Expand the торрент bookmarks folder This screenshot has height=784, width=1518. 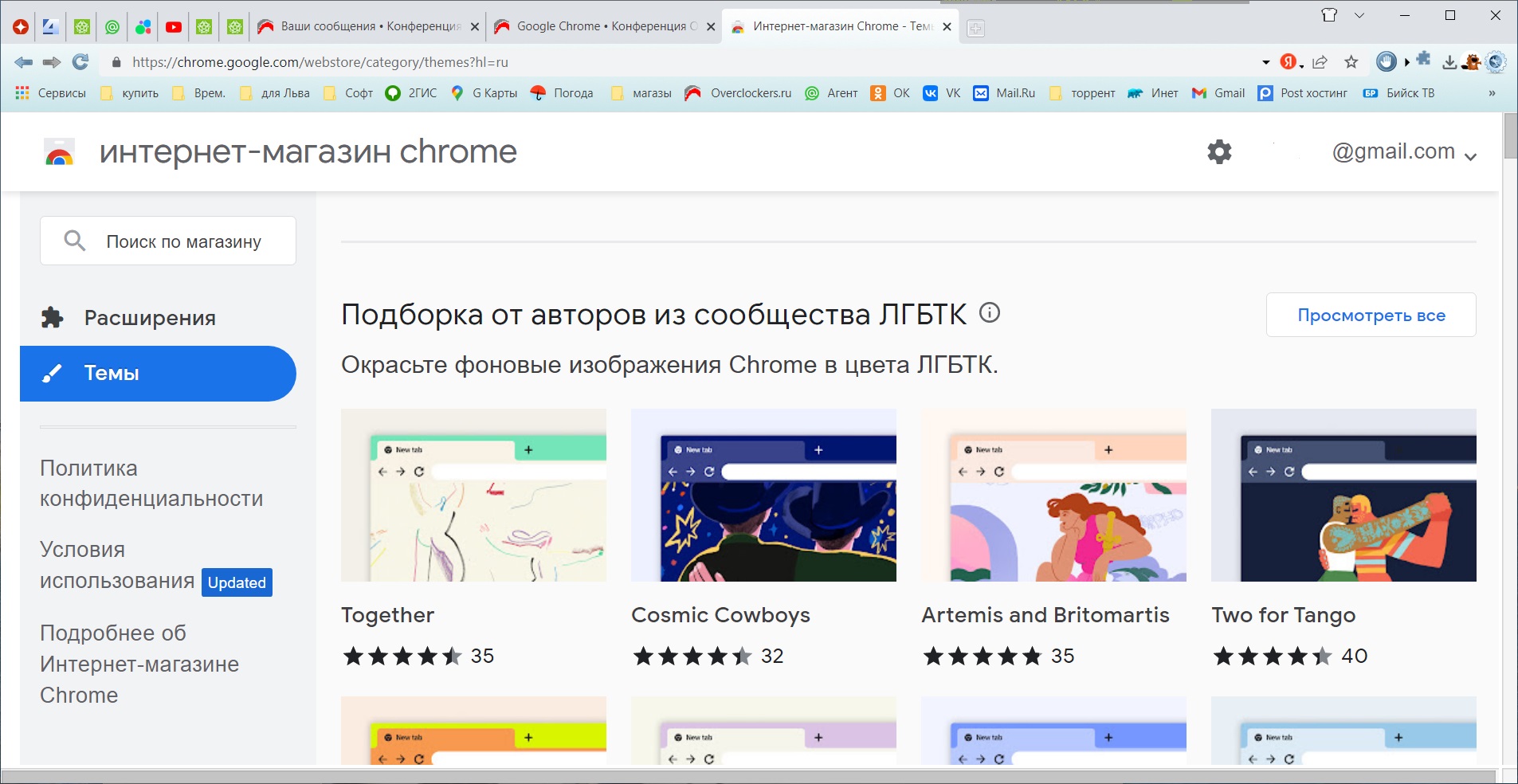[x=1082, y=93]
